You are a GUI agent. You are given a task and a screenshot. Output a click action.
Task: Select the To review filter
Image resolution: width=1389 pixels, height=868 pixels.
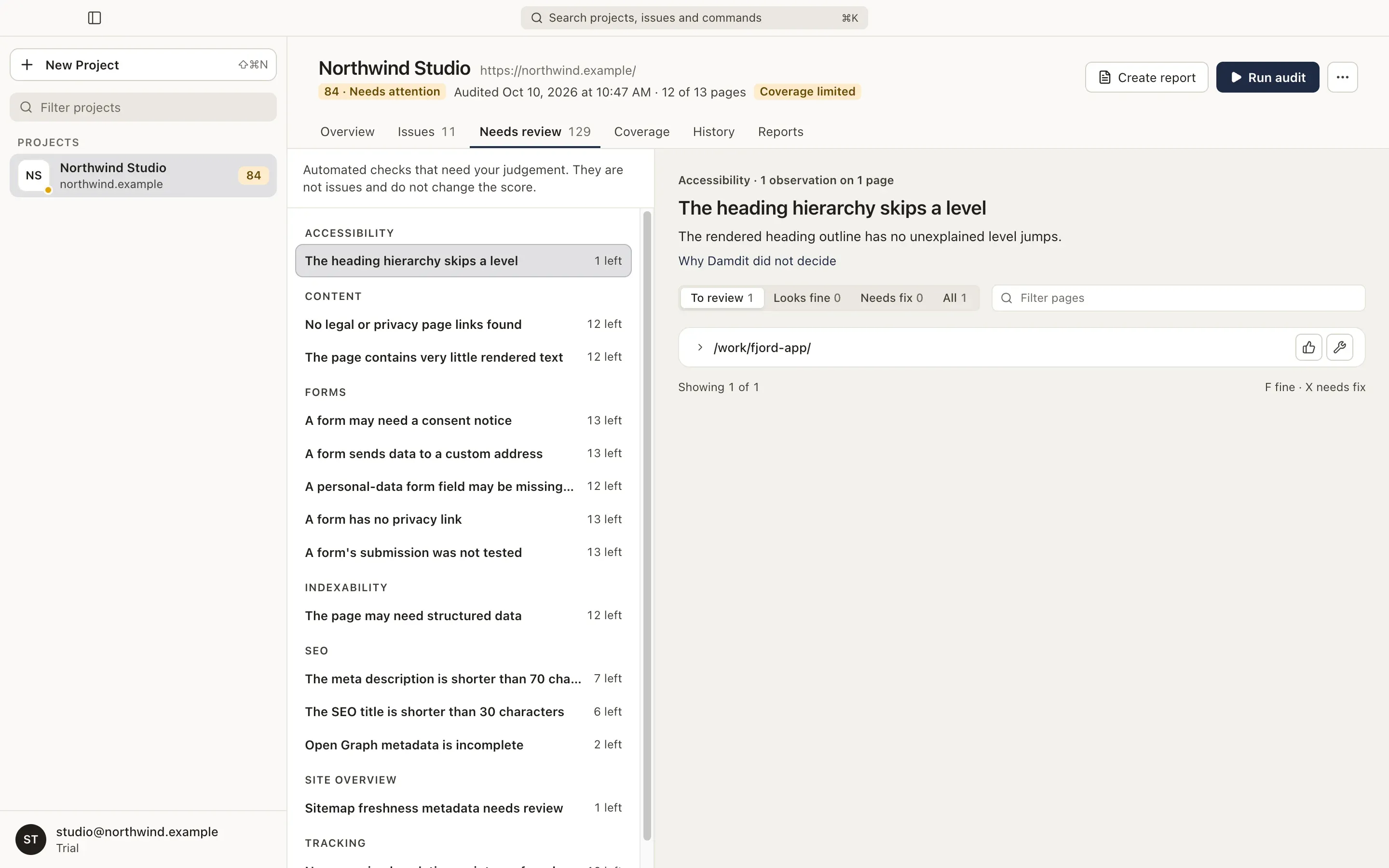[x=722, y=298]
